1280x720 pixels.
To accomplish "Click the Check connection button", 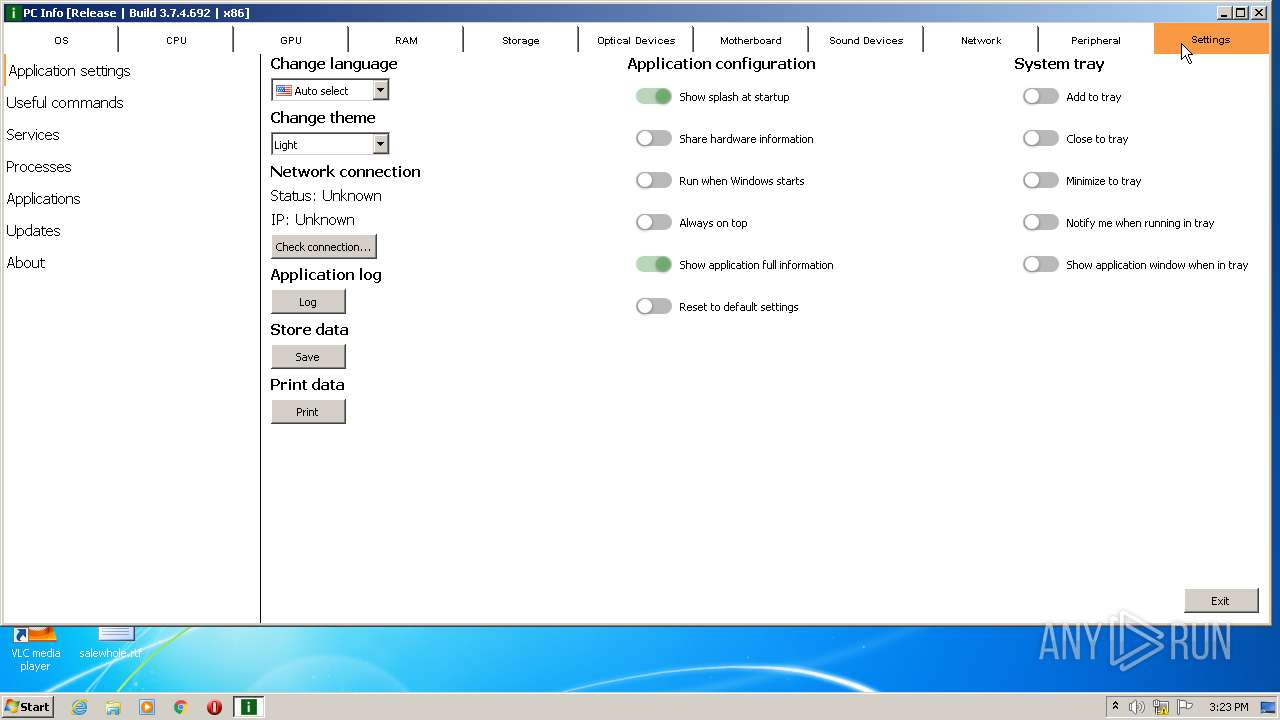I will coord(323,247).
